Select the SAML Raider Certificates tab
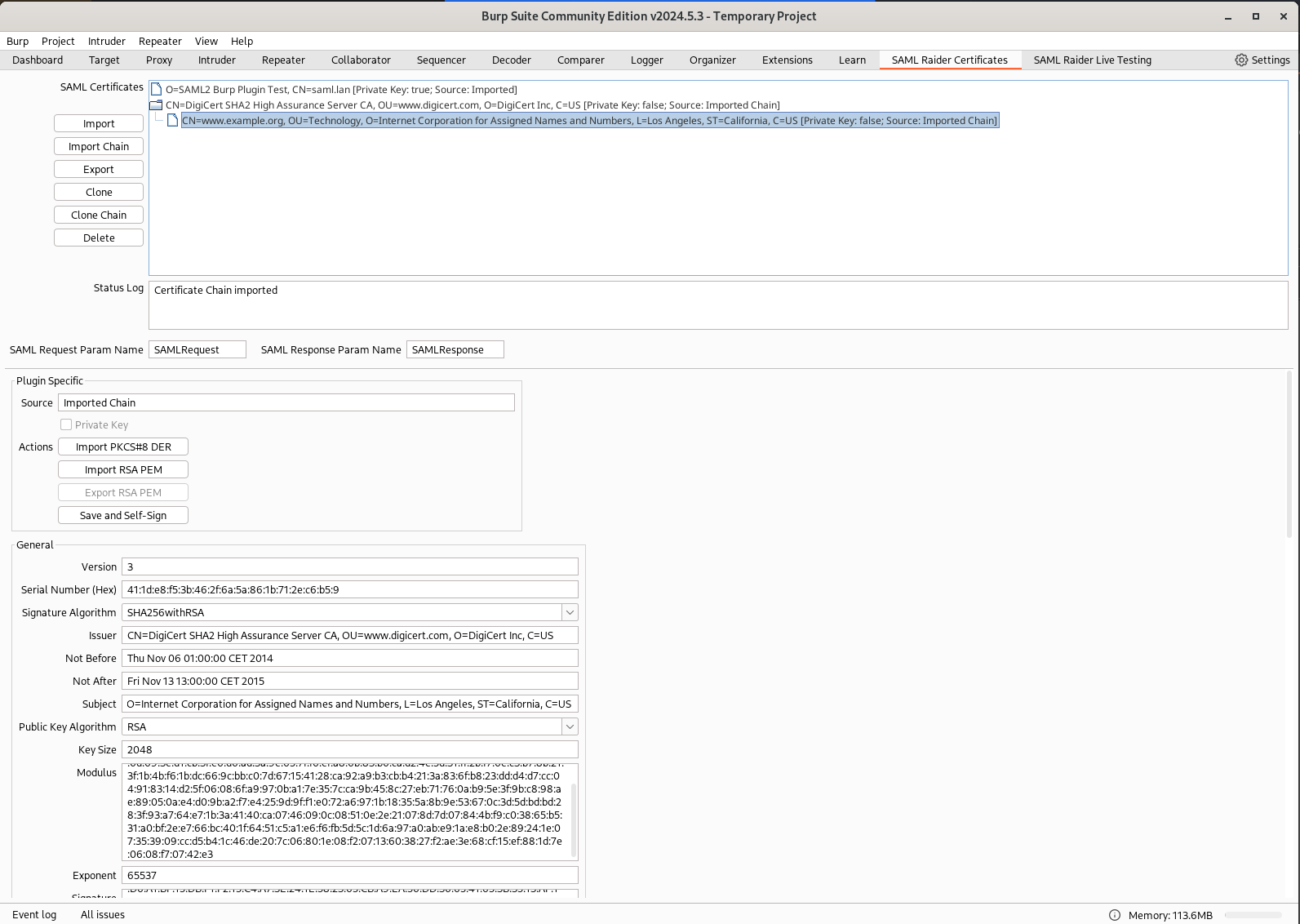Screen dimensions: 1300x924 tap(950, 60)
